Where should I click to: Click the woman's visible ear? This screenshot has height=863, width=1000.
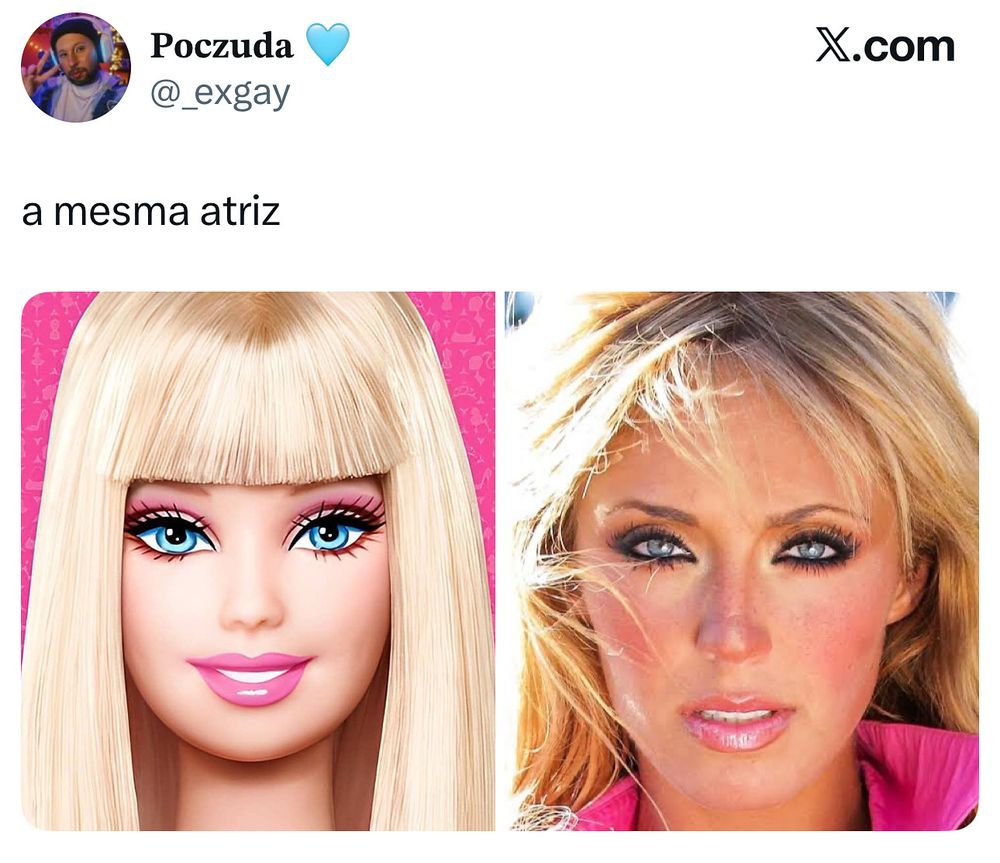[x=907, y=586]
